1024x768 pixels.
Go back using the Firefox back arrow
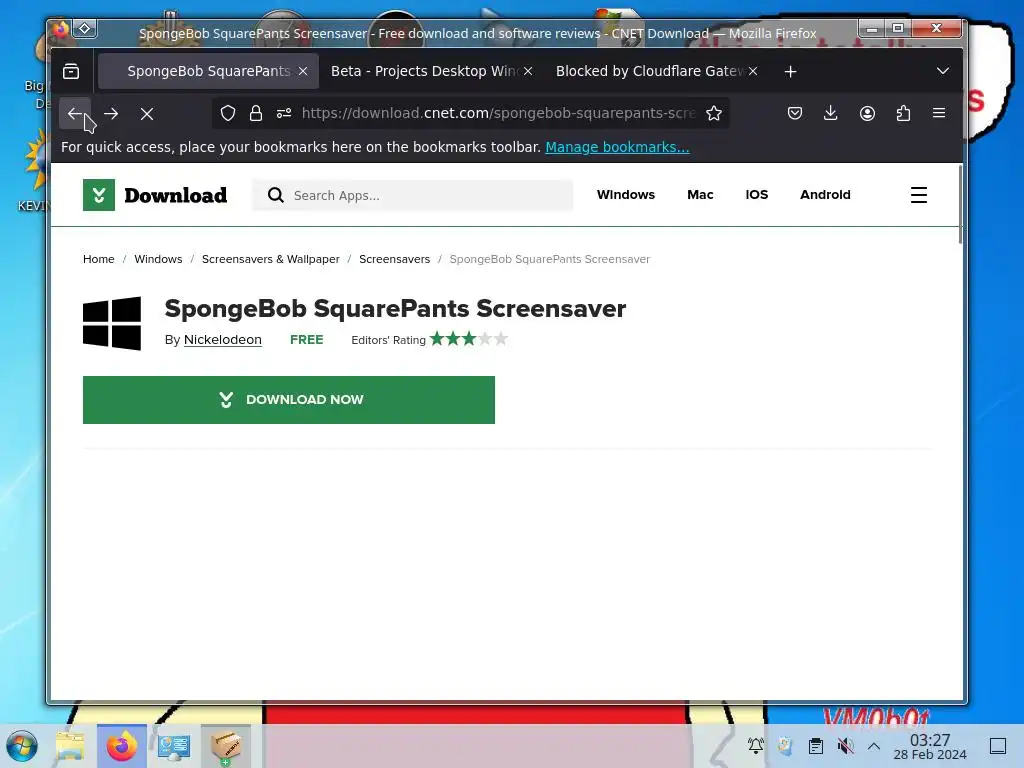tap(75, 114)
